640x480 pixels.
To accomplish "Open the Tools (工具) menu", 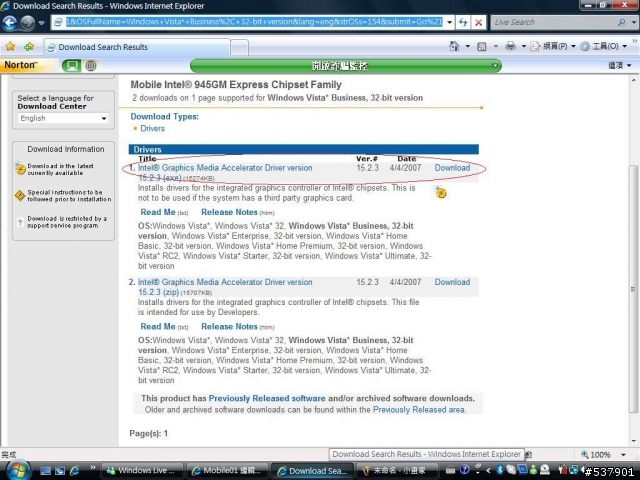I will pyautogui.click(x=603, y=46).
